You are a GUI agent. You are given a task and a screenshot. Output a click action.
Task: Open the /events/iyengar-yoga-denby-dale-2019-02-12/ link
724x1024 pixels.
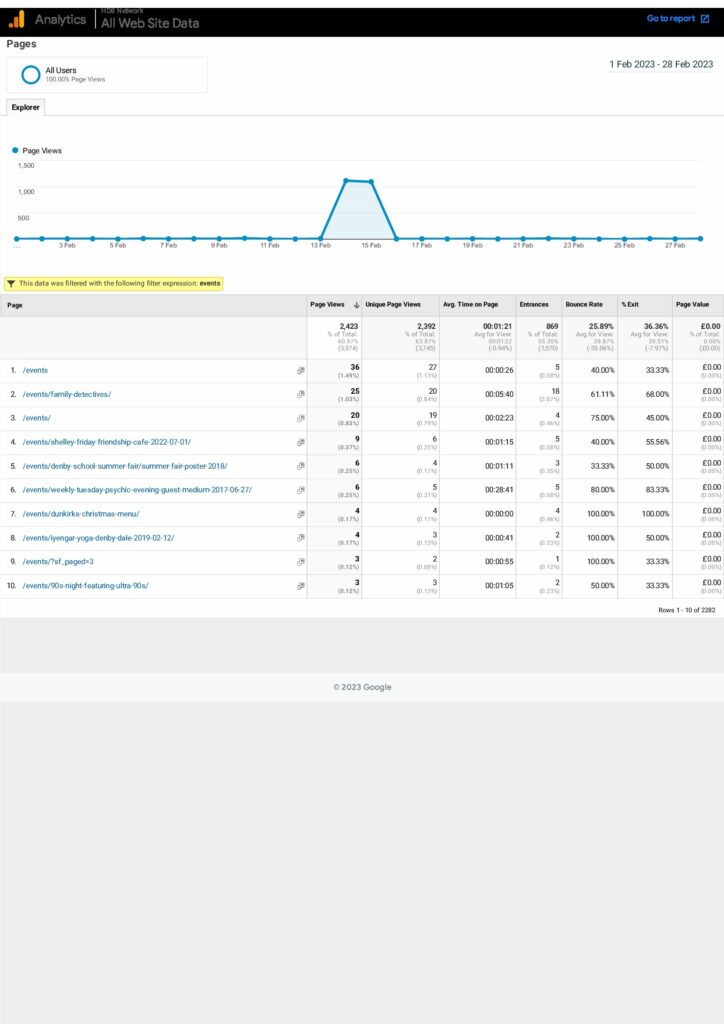click(x=98, y=538)
